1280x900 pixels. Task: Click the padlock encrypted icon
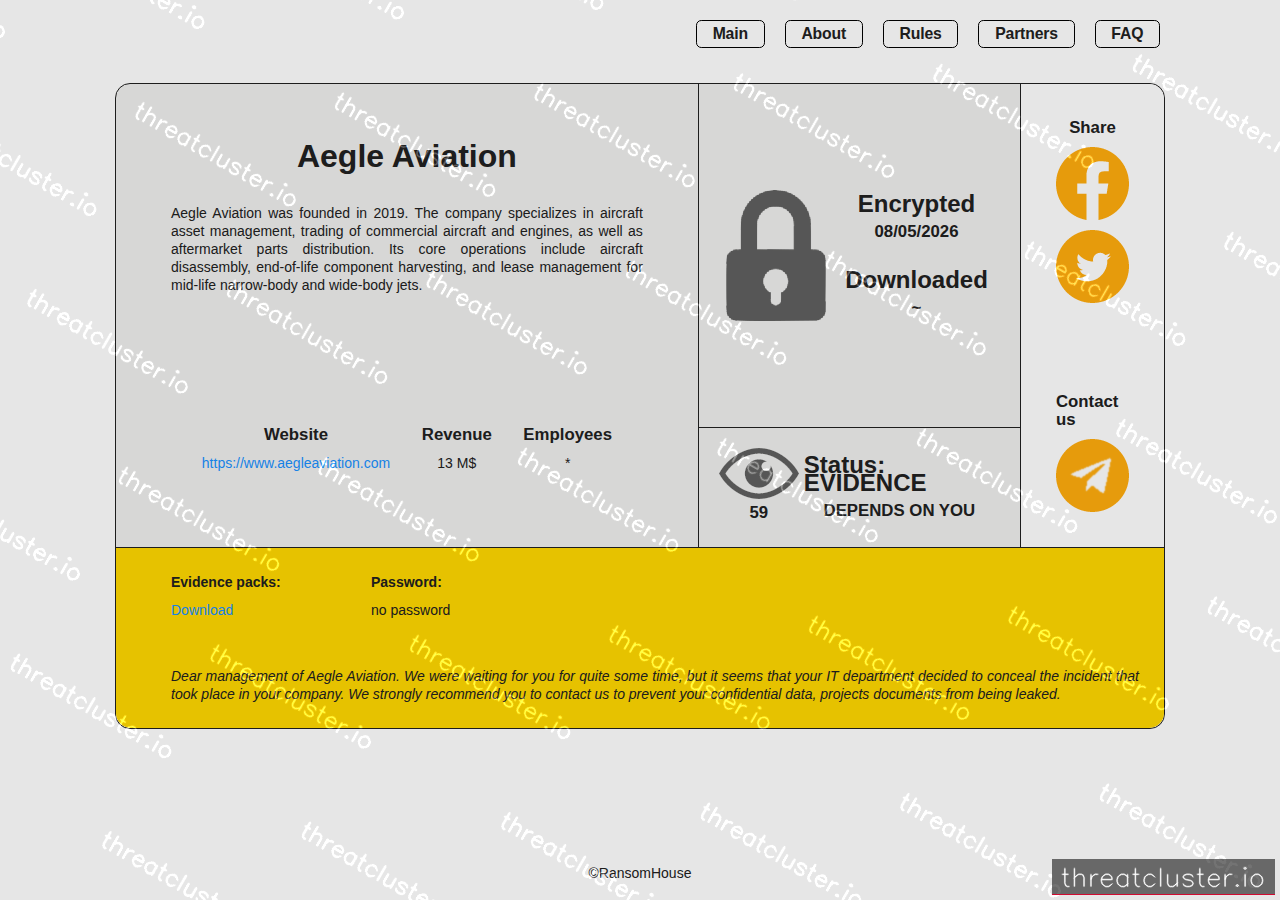pos(776,256)
